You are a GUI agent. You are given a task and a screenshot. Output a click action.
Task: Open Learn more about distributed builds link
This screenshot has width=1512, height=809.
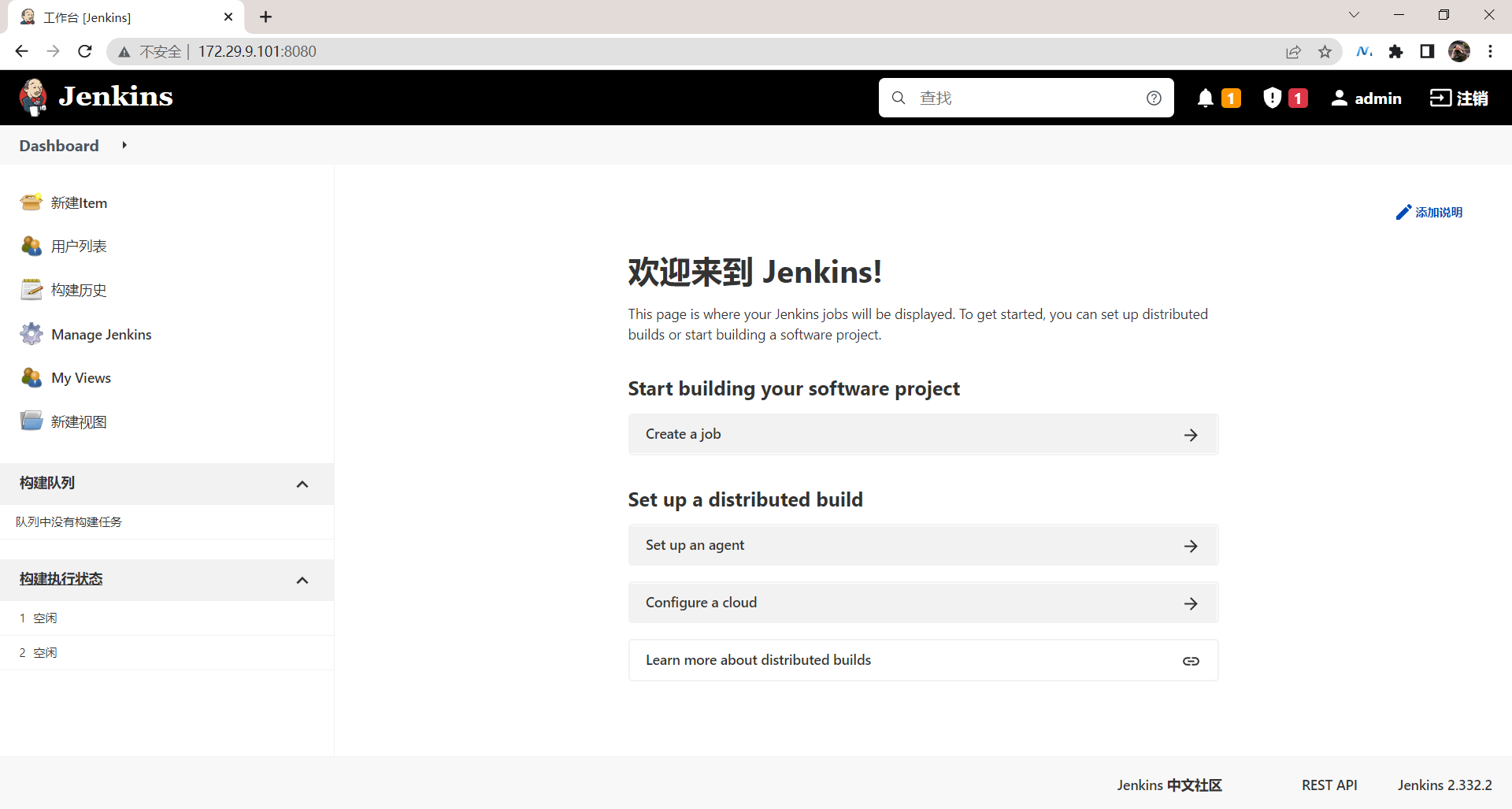[x=923, y=660]
